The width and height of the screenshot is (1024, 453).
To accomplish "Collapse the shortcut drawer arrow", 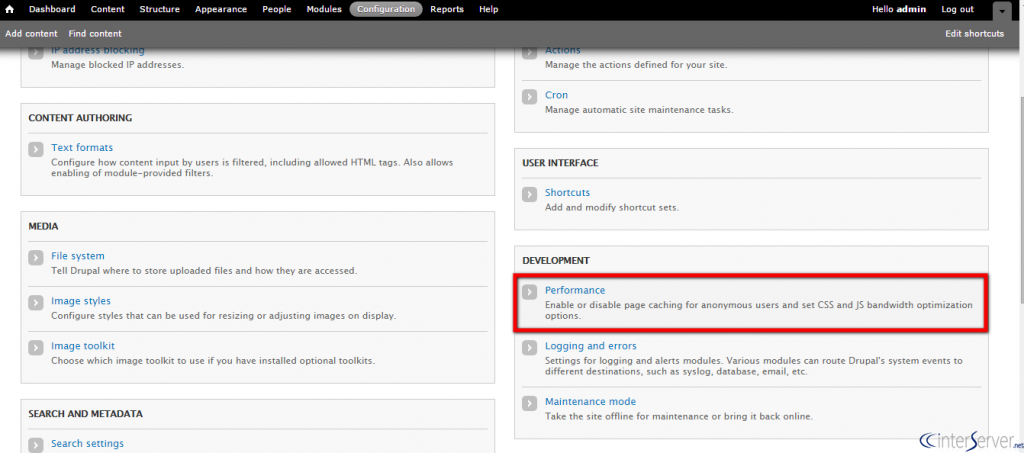I will 1001,10.
